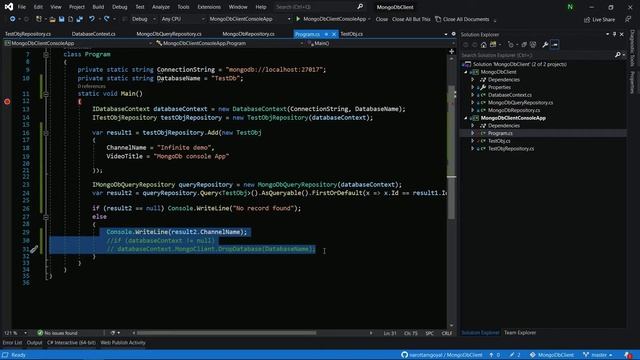Toggle the pin on the Program.cs tab
The width and height of the screenshot is (640, 360).
326,34
